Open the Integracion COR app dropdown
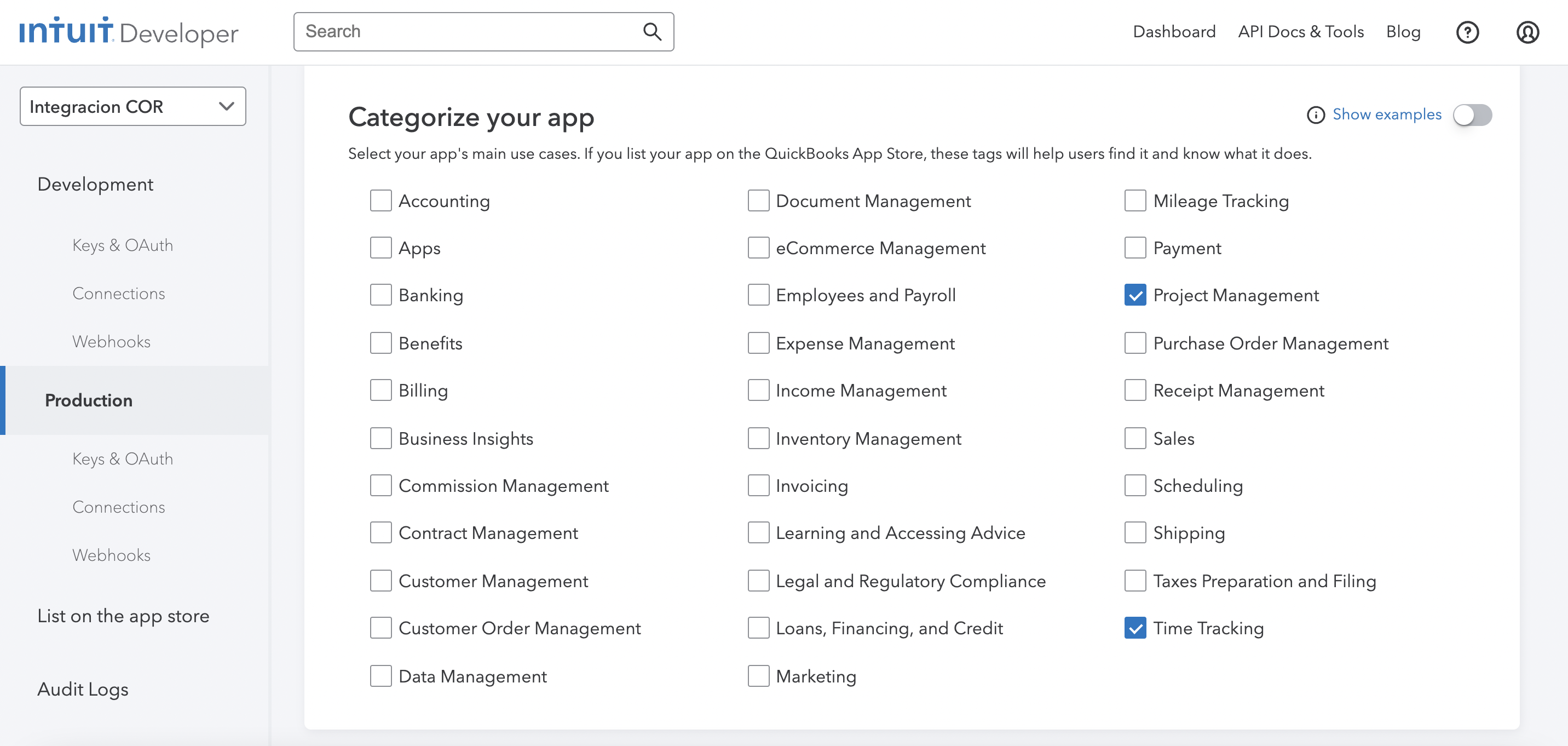Screen dimensions: 1568x746 pos(132,107)
